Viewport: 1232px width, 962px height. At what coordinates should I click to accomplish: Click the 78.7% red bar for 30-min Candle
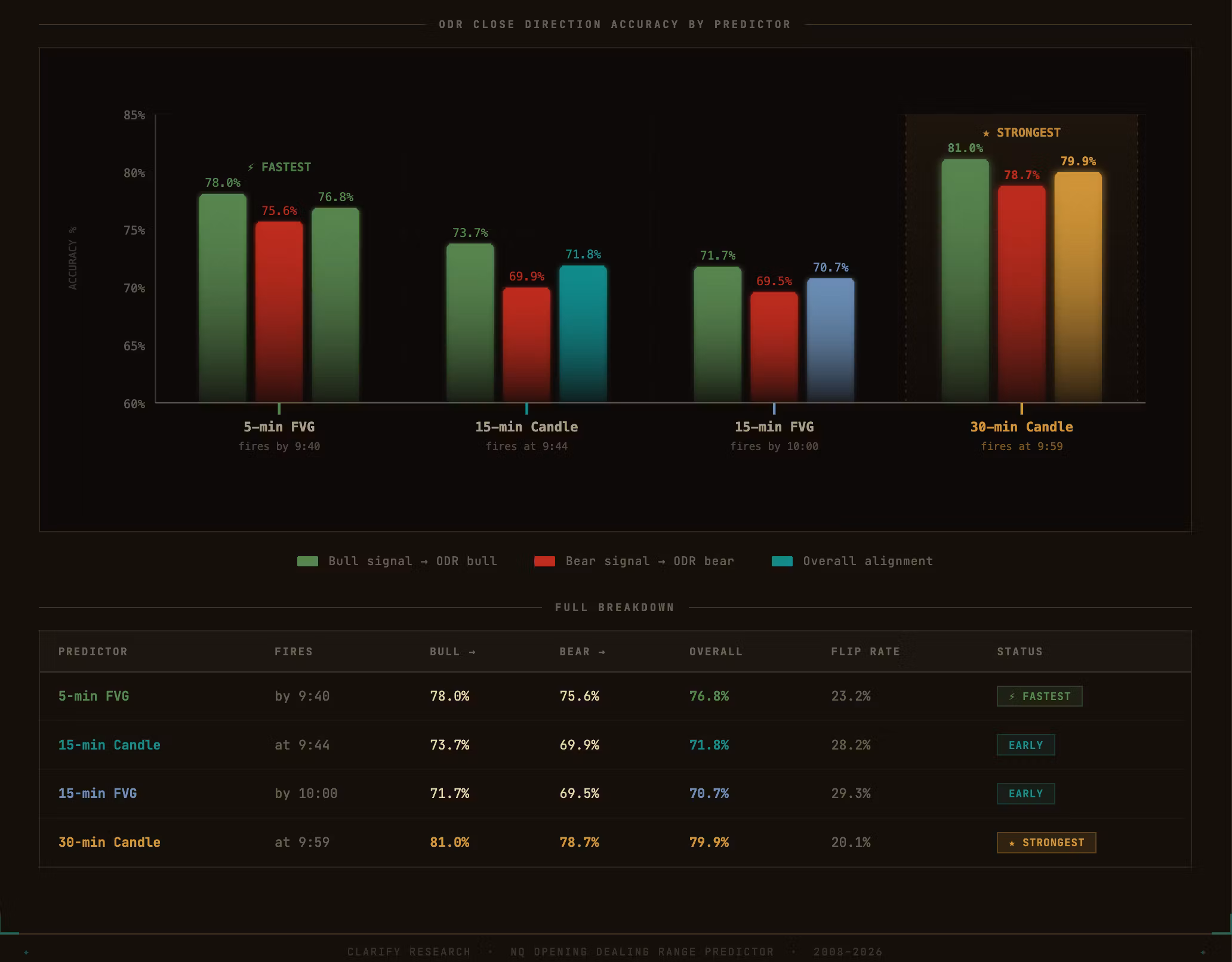(1022, 294)
